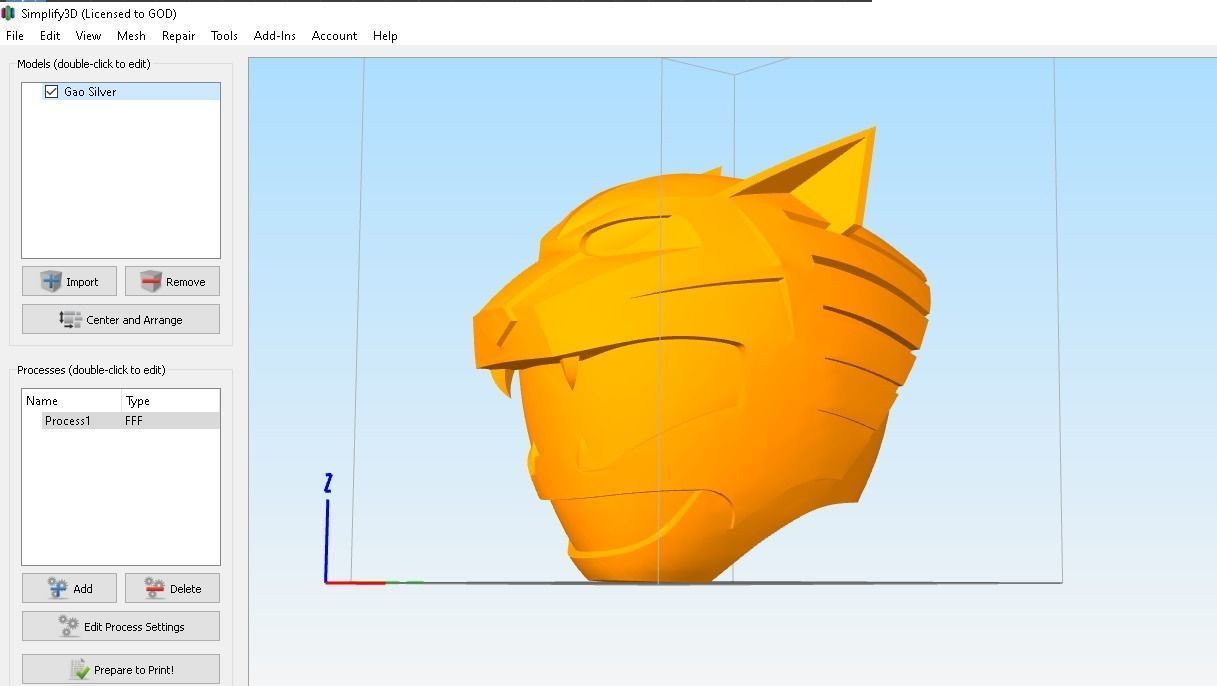Open the Help menu
1217x686 pixels.
(x=385, y=35)
